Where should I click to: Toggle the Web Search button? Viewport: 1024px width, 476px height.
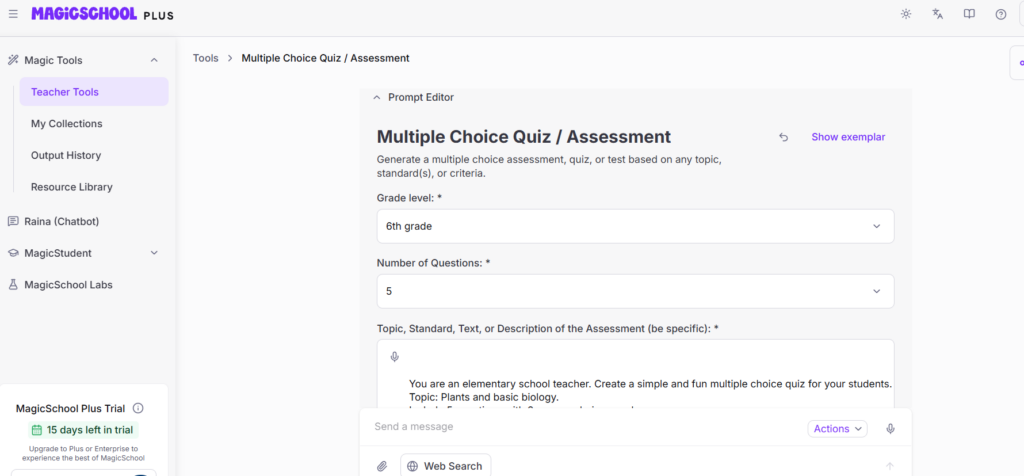446,466
